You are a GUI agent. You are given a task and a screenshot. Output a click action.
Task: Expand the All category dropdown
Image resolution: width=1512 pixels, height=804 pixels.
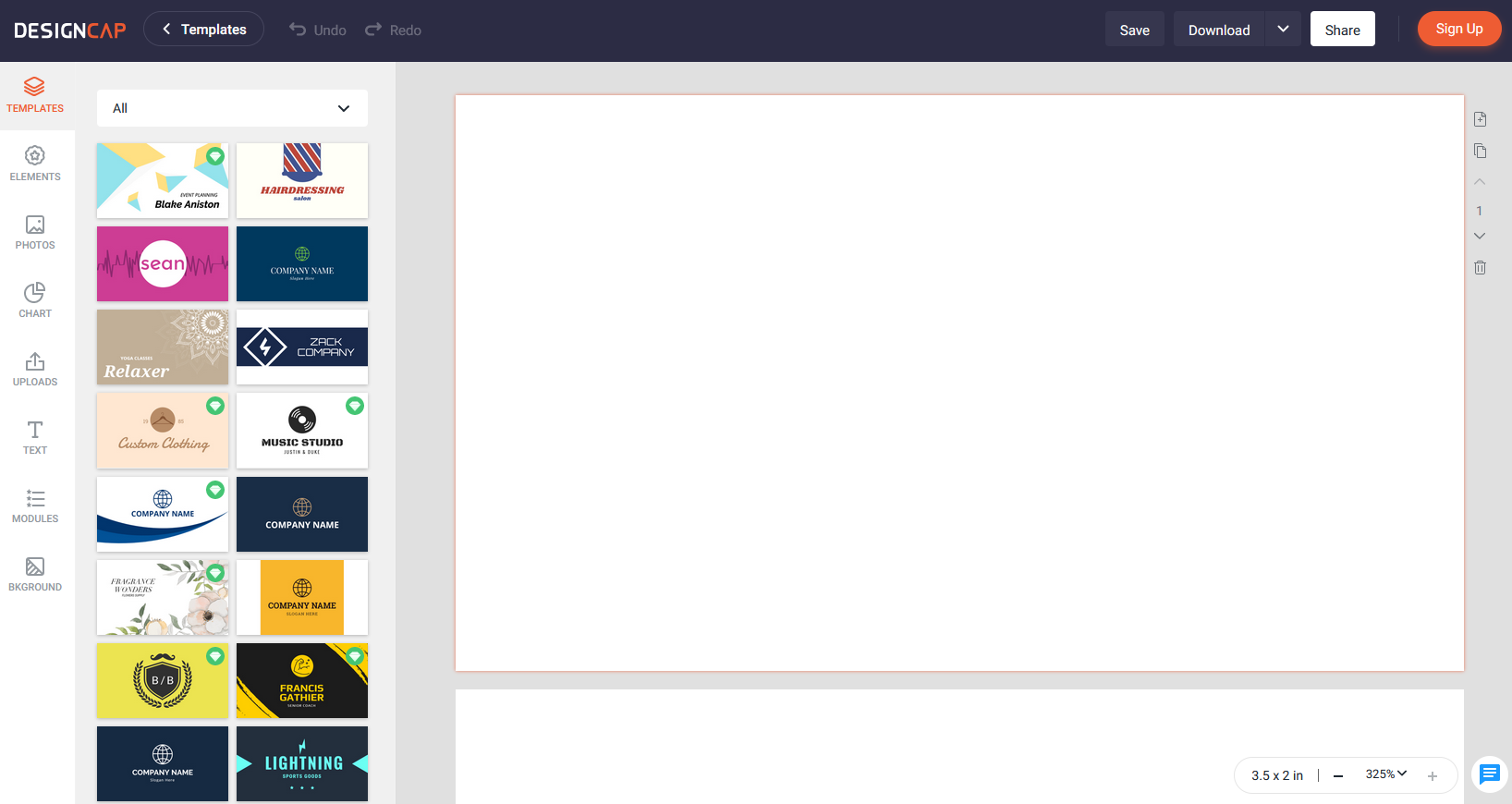[x=232, y=108]
